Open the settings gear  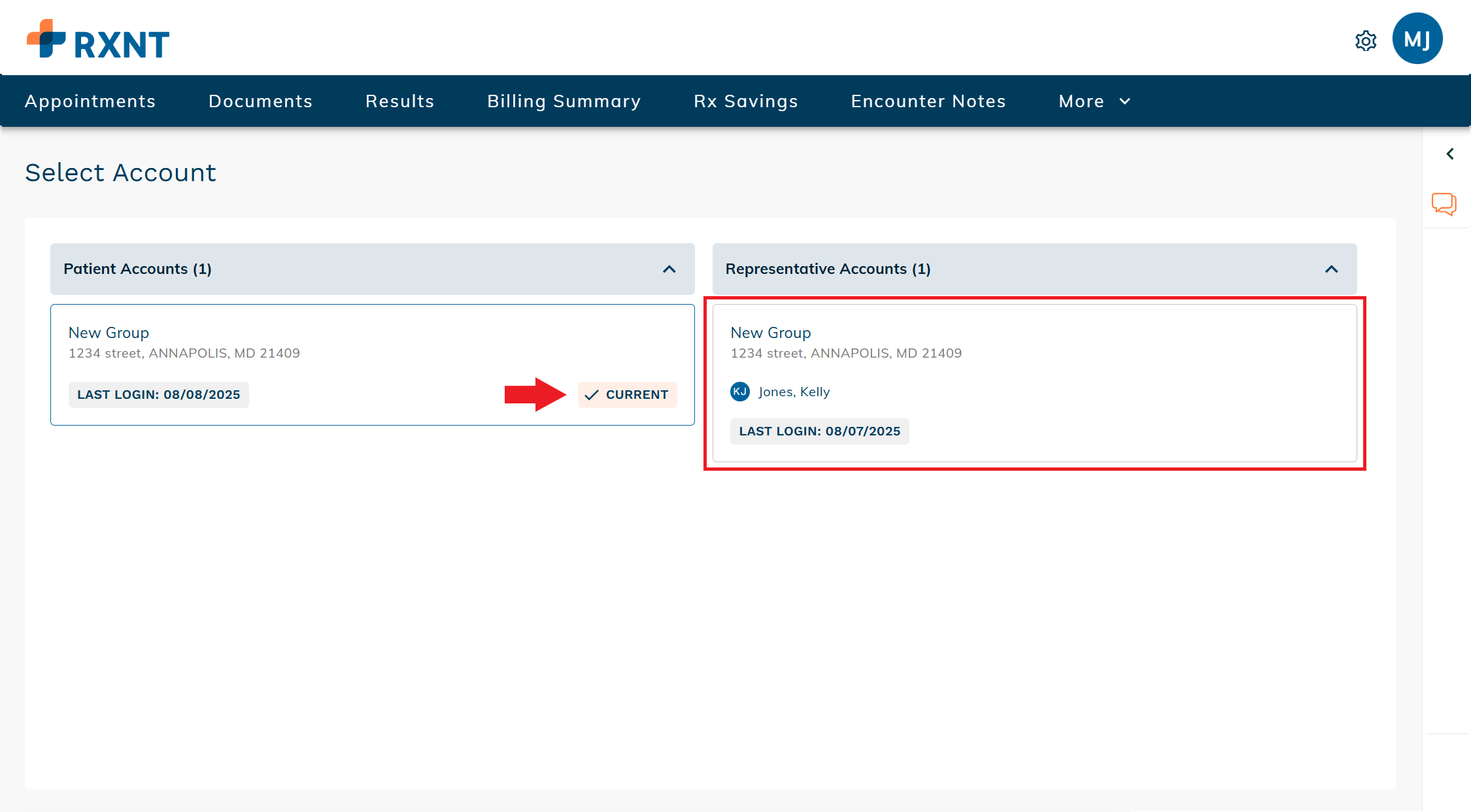[1365, 40]
